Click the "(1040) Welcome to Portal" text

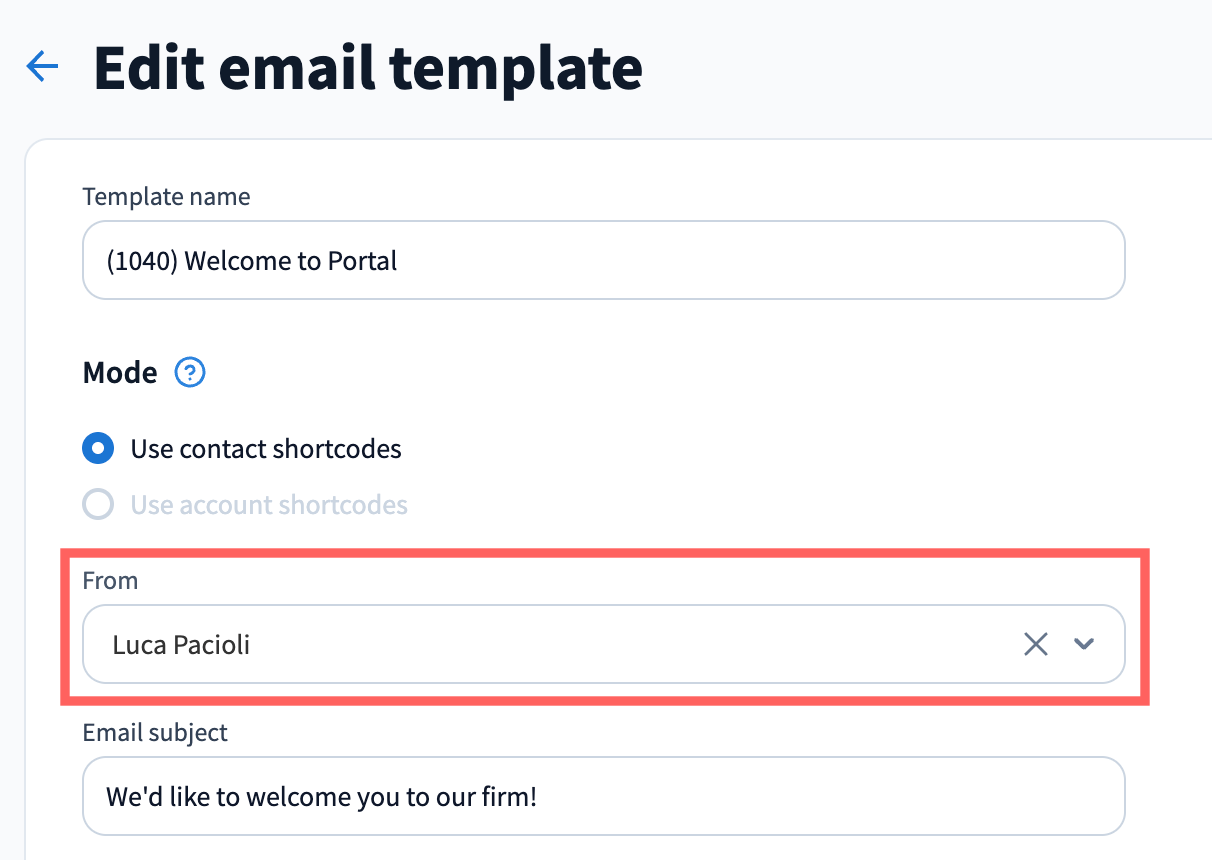(252, 261)
